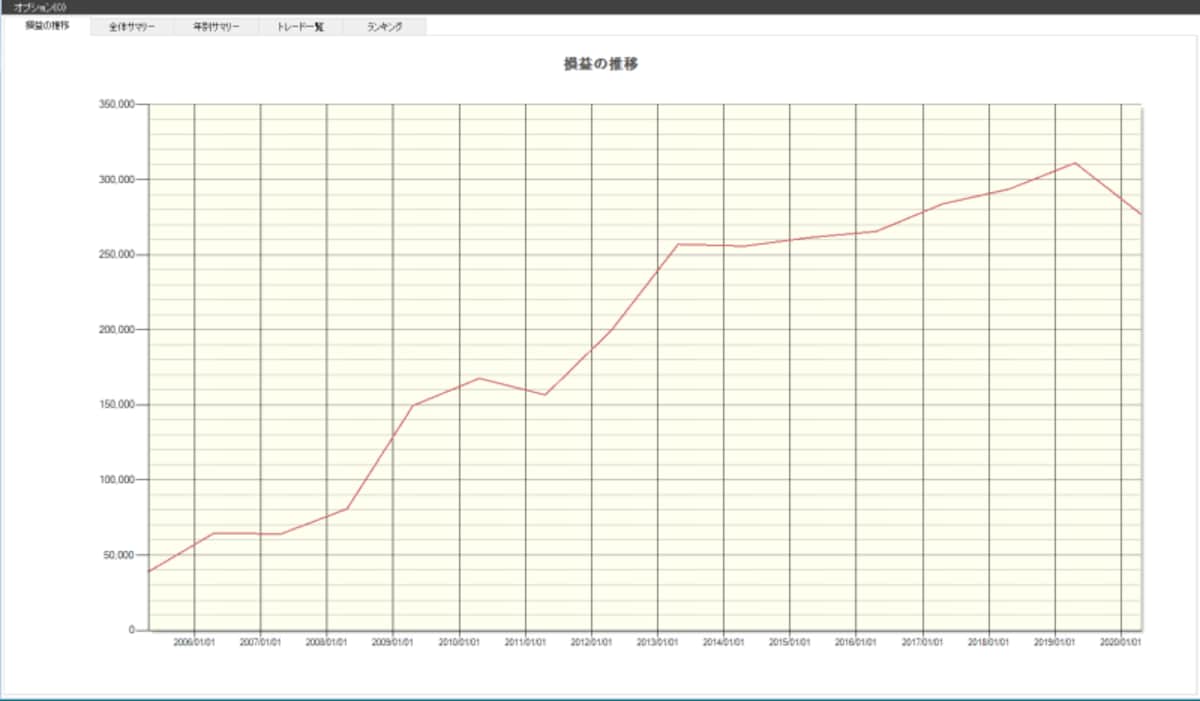The height and width of the screenshot is (701, 1200).
Task: Click the 2020/01/01 x-axis label
Action: 1121,643
